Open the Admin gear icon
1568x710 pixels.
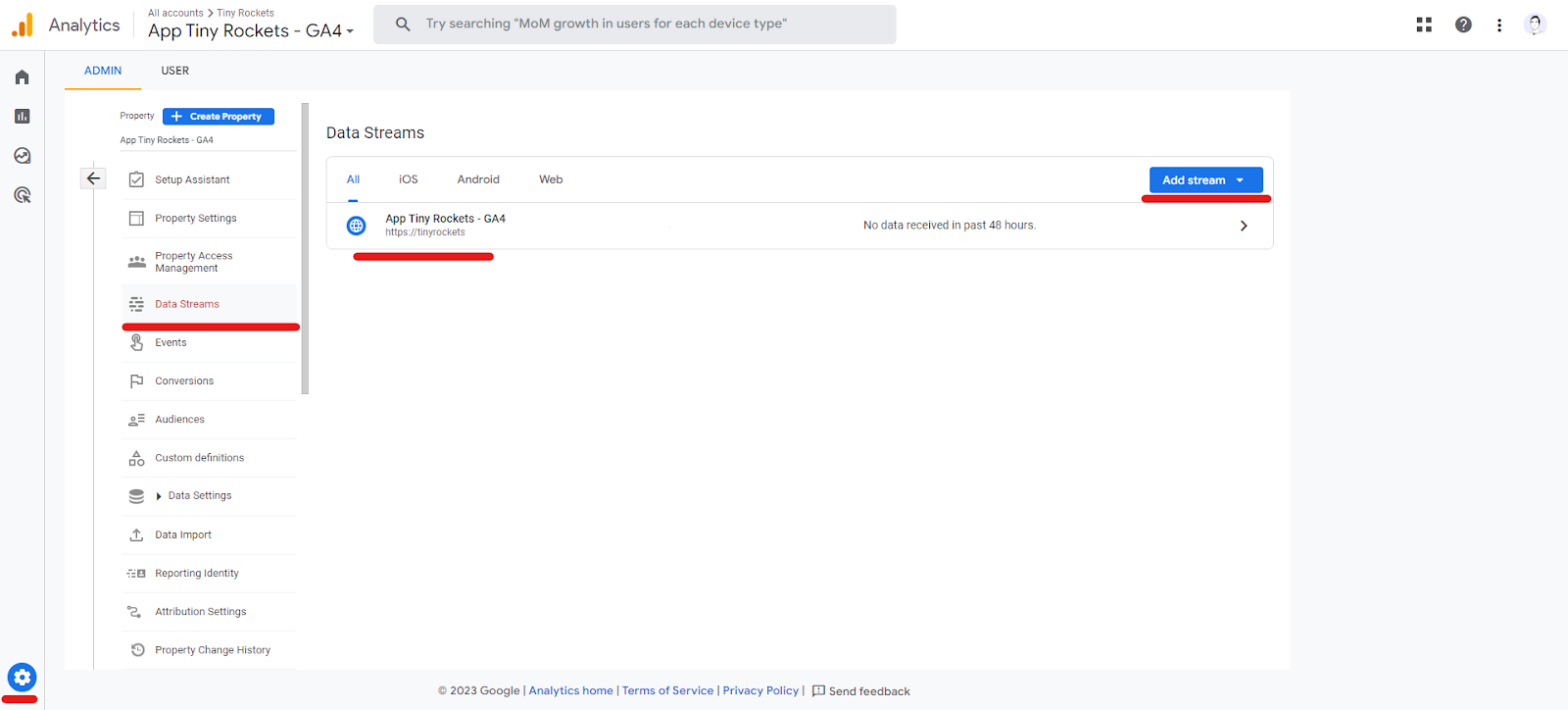(x=22, y=677)
